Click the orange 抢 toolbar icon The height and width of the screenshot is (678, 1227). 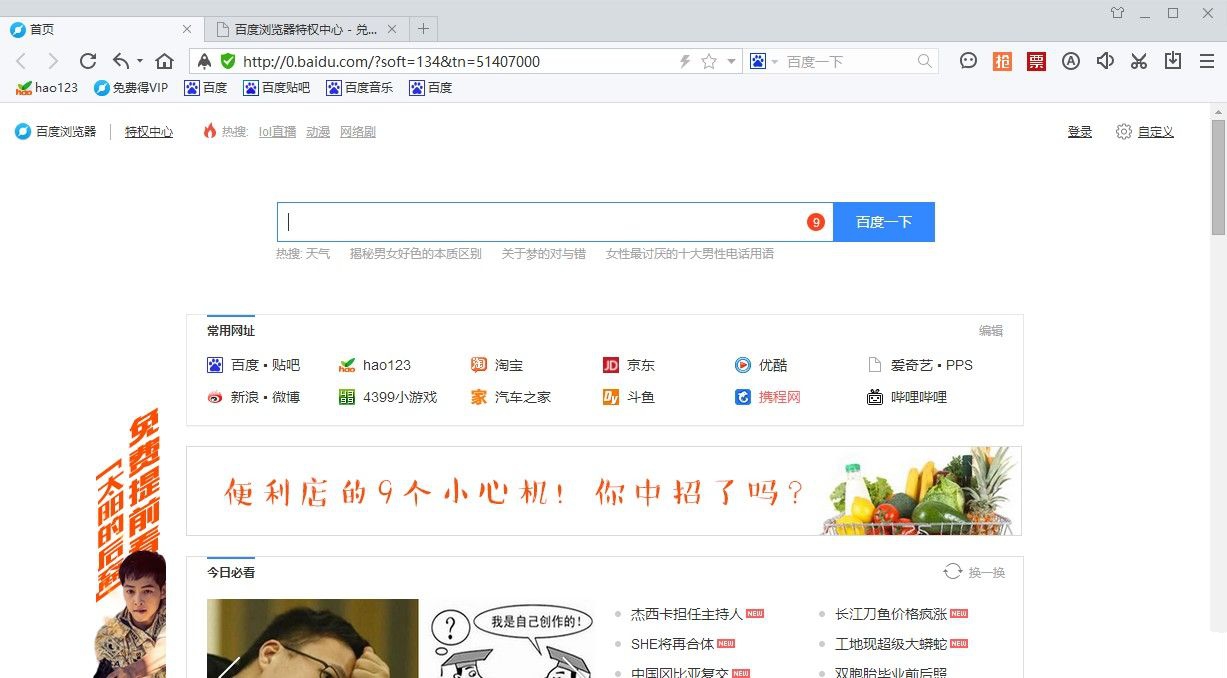(x=1002, y=61)
